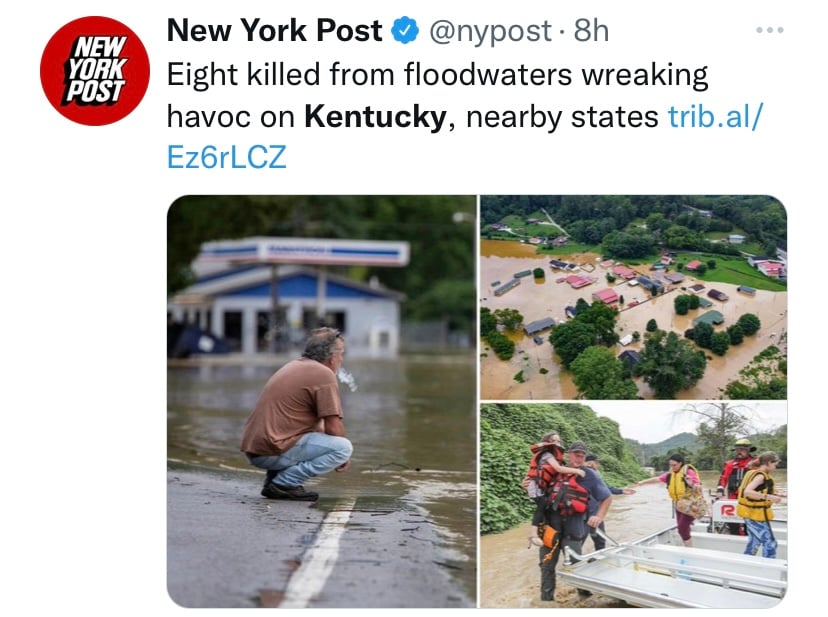Open the @nypost handle link
Viewport: 828px width, 617px height.
tap(491, 31)
